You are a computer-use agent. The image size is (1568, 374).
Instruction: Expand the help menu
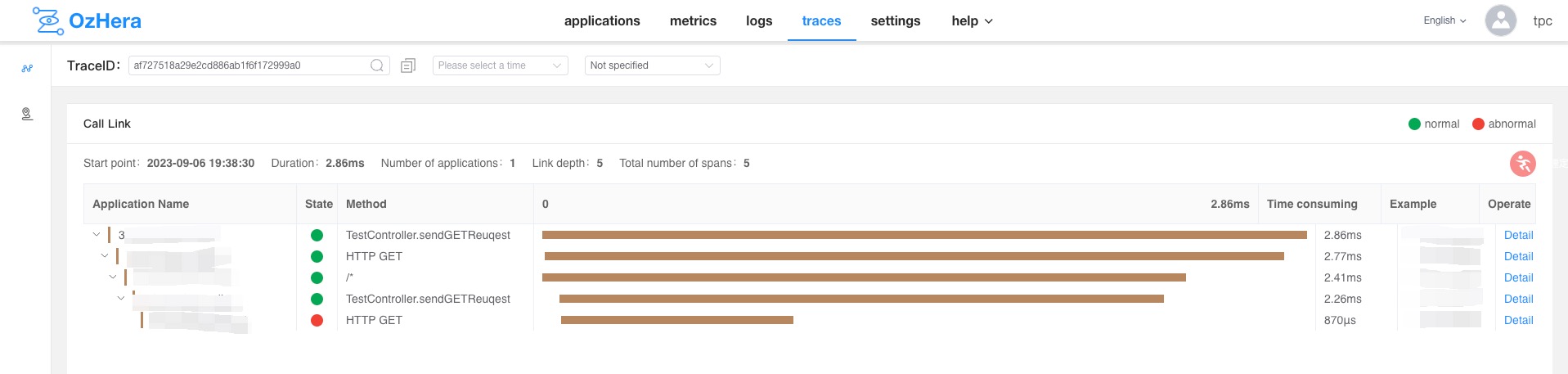click(x=972, y=21)
